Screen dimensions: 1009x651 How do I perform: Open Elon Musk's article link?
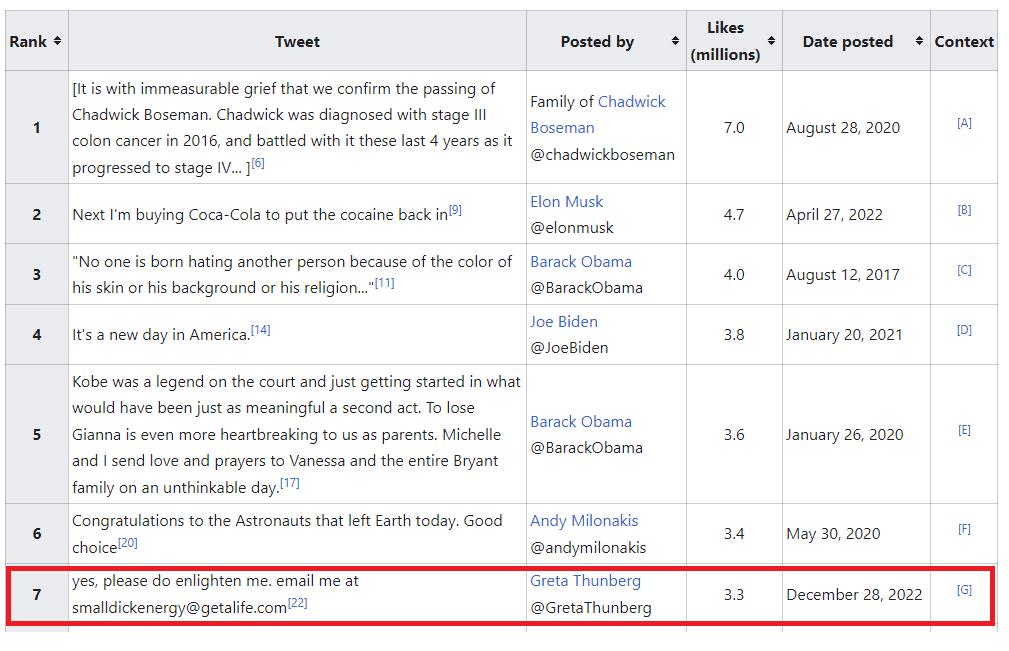[x=567, y=202]
